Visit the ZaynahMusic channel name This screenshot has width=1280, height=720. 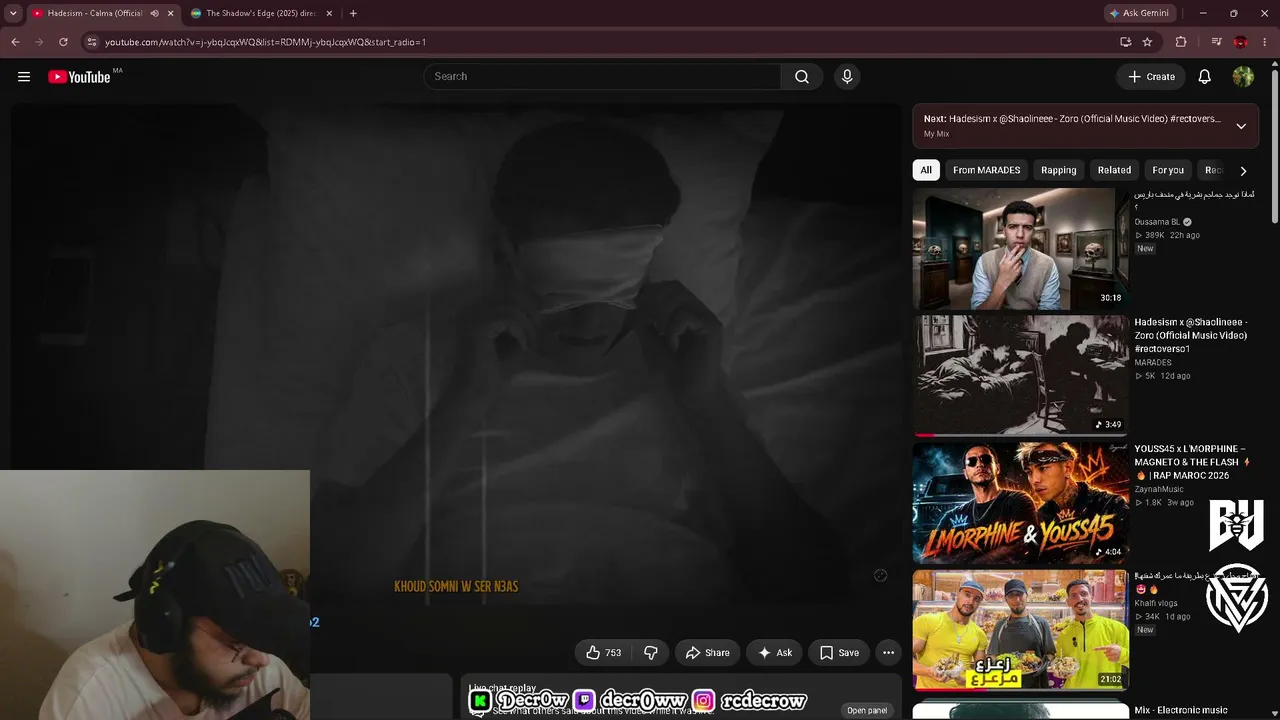click(x=1158, y=489)
